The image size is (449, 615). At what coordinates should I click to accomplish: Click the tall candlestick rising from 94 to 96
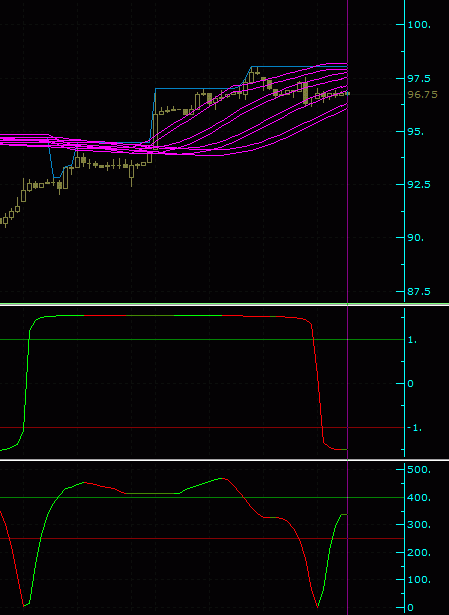156,131
